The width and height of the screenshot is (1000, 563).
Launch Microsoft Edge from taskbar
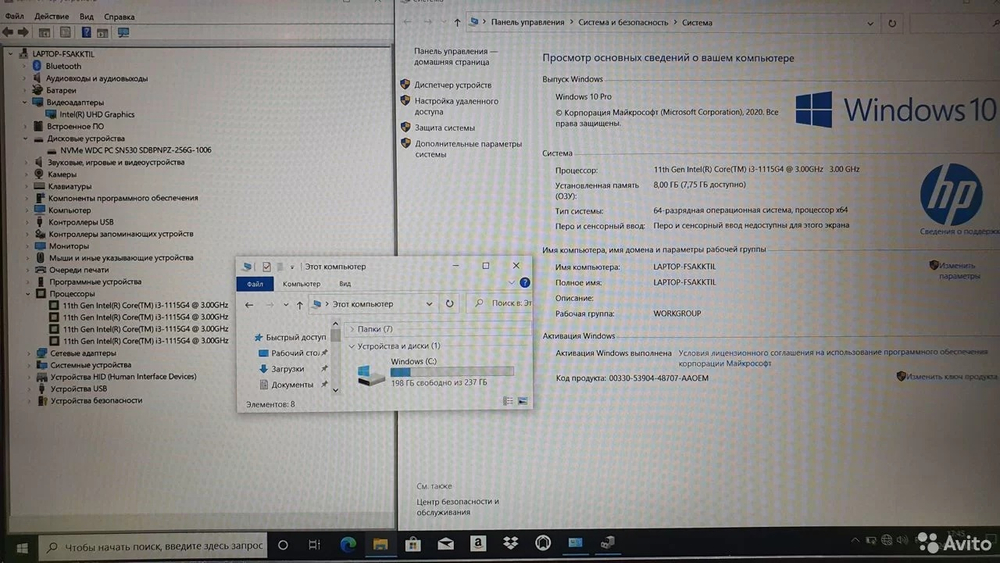348,545
